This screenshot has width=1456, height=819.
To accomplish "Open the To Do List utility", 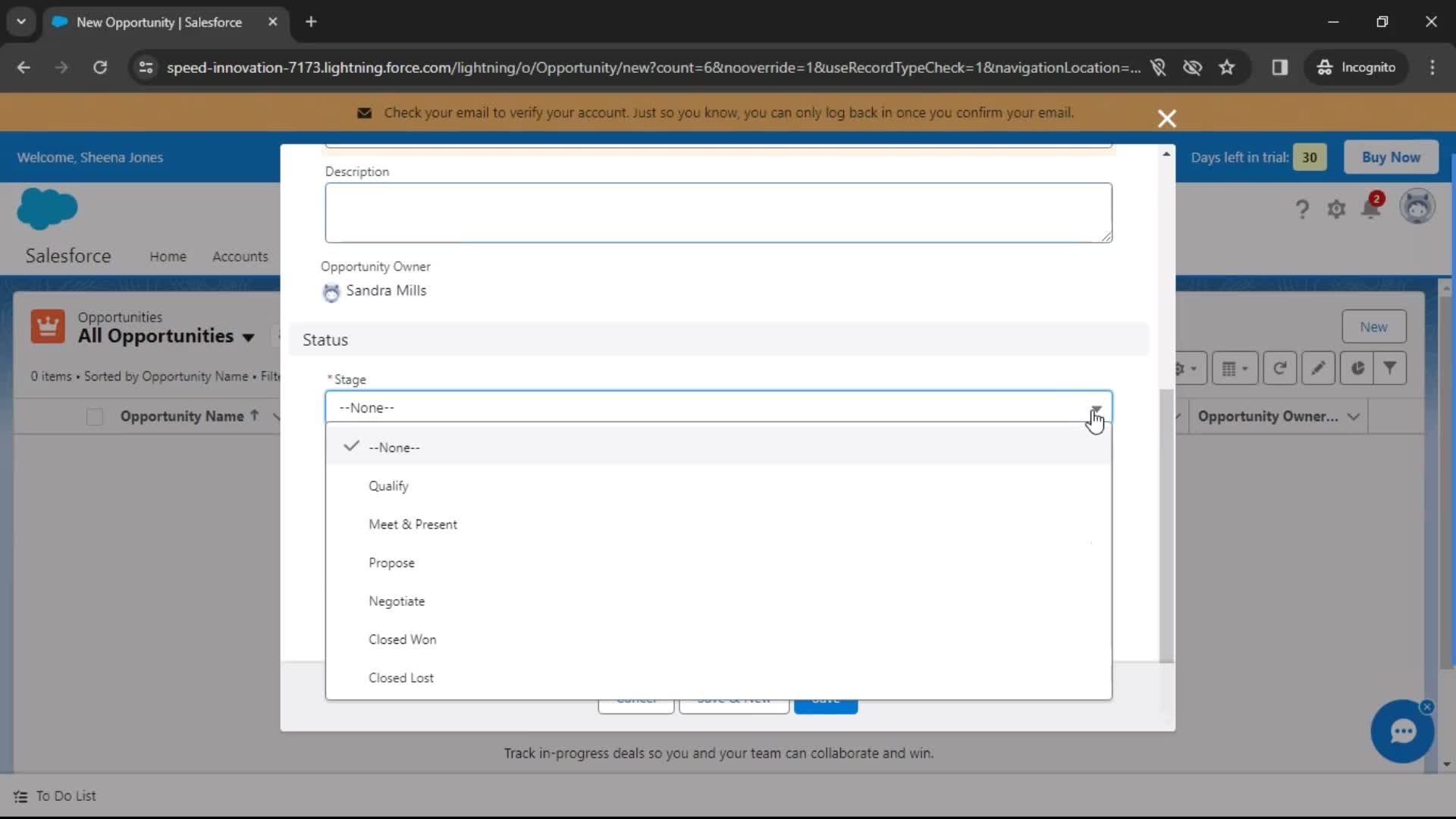I will point(55,796).
